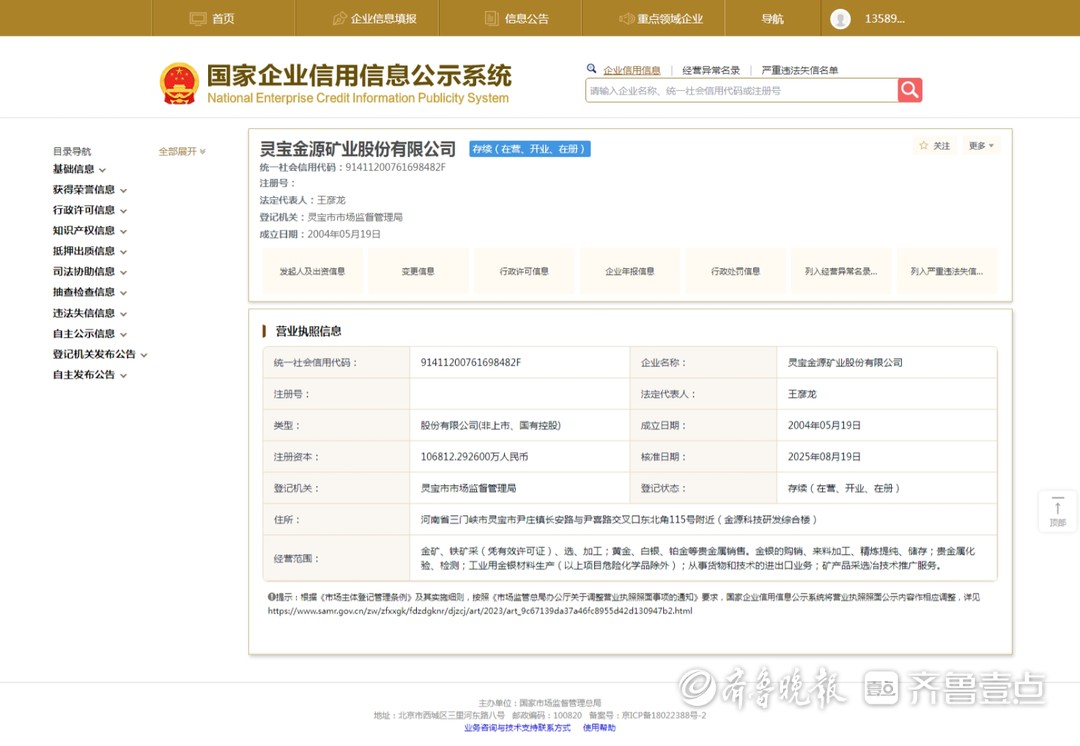Click the 营业执照信息 section heading
Screen dimensions: 1080x746
tap(308, 331)
